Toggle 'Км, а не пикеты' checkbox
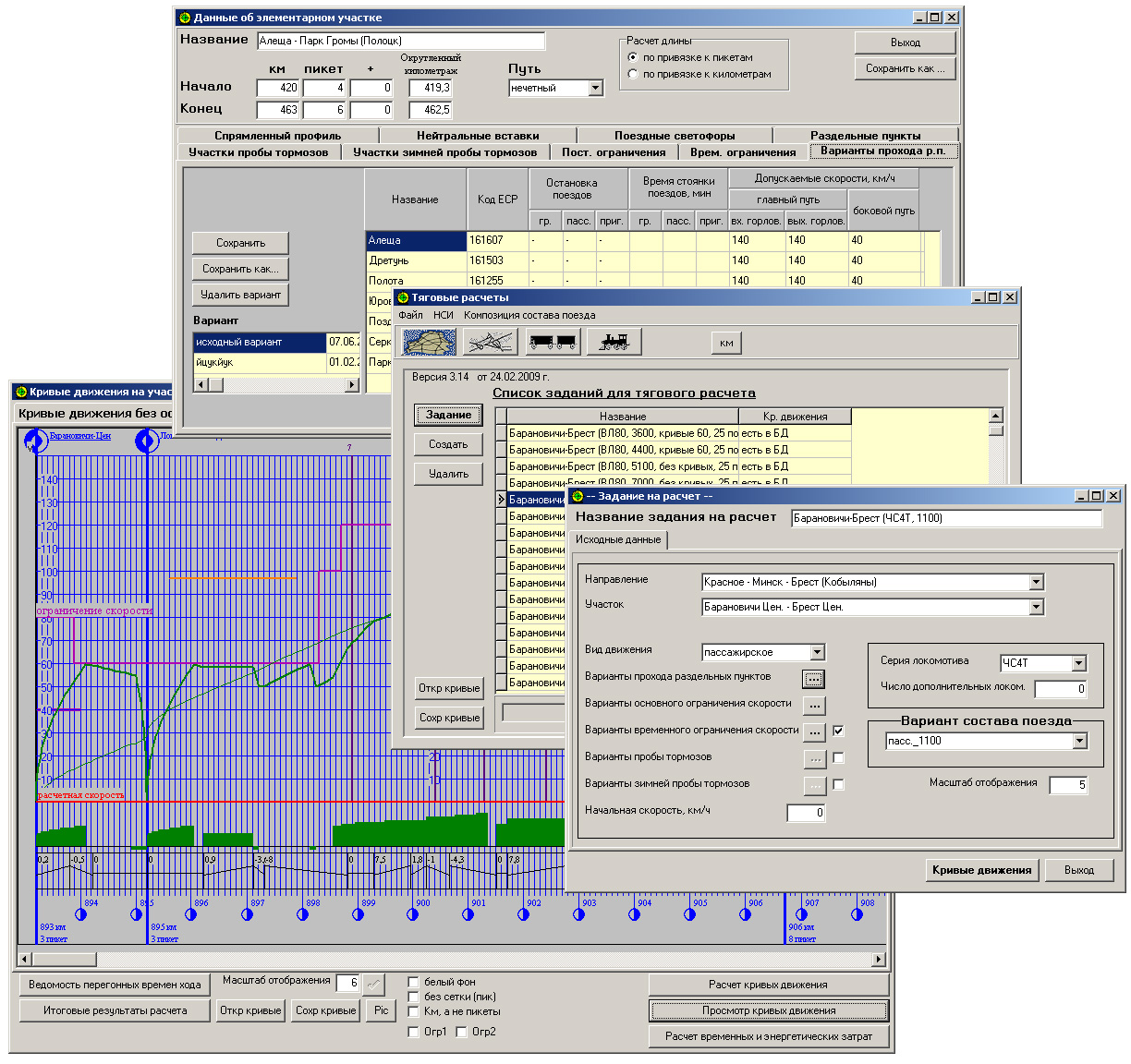This screenshot has height=1064, width=1131. [413, 1012]
